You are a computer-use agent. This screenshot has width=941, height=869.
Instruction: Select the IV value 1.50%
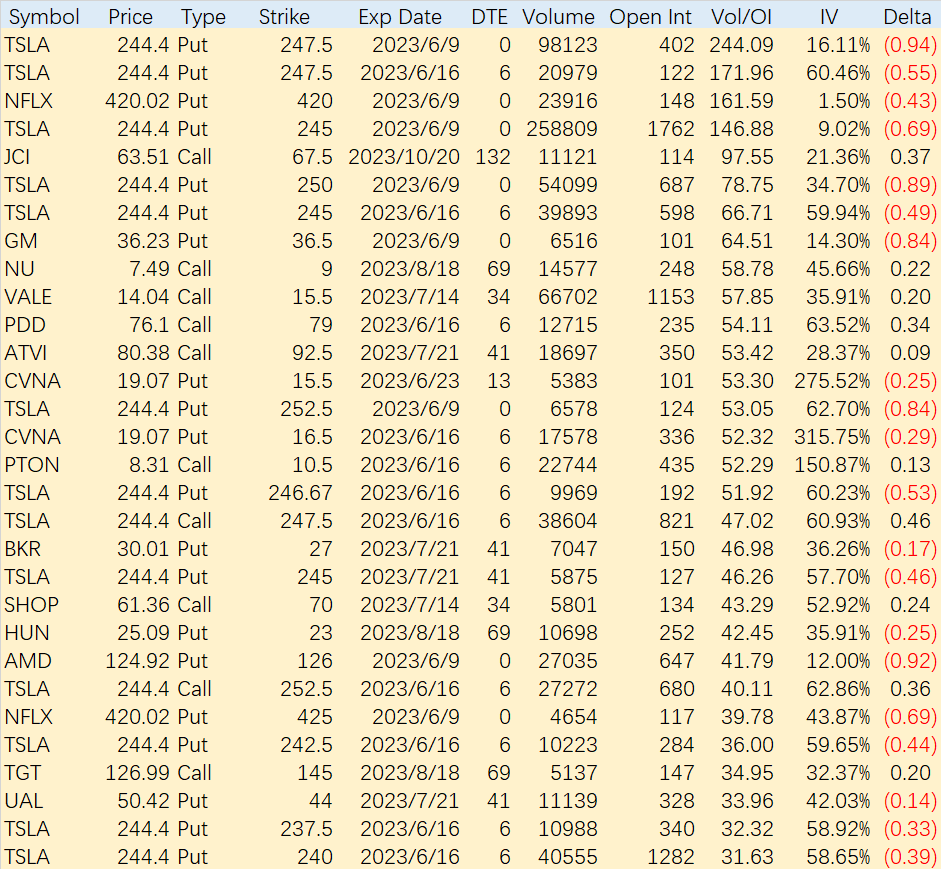coord(844,101)
